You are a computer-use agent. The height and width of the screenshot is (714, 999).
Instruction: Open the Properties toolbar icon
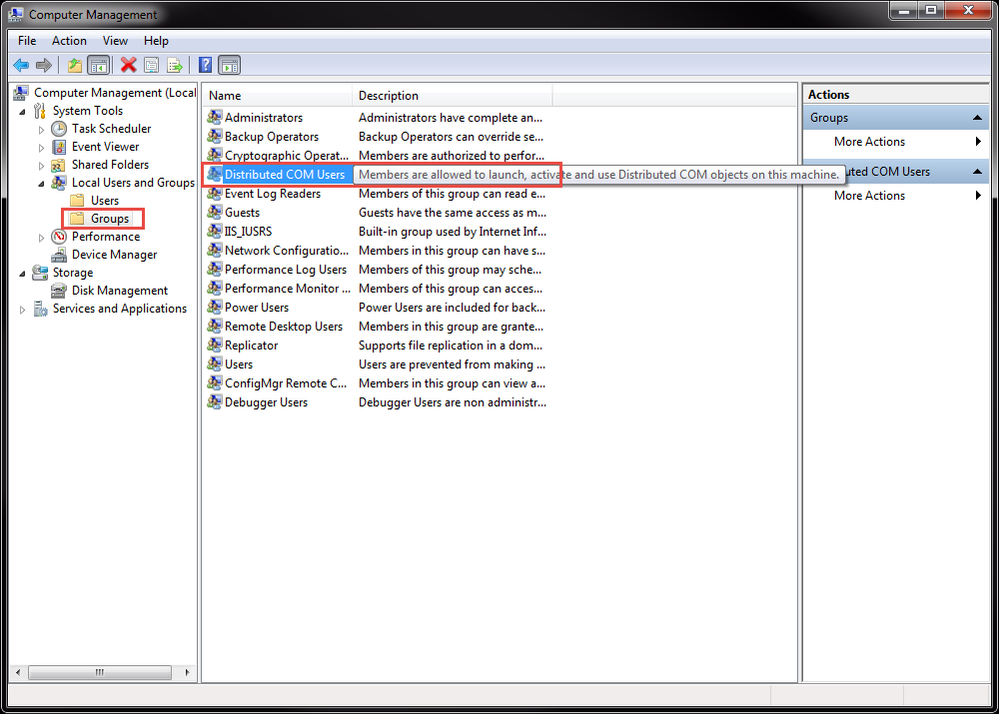[151, 65]
